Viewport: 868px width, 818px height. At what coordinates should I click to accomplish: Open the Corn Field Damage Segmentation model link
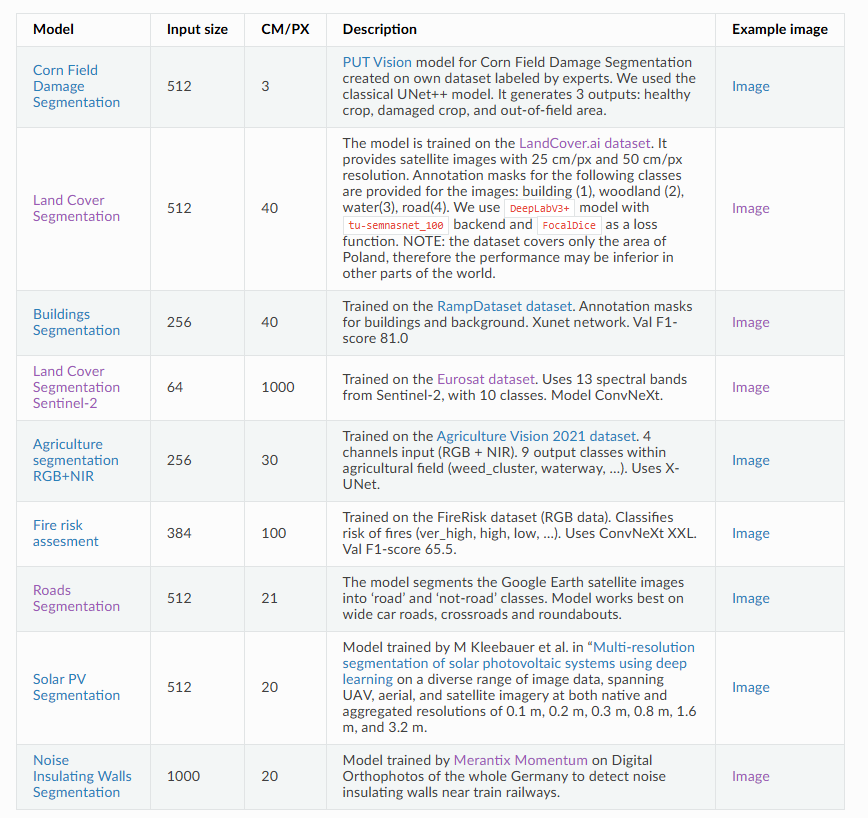[x=76, y=86]
